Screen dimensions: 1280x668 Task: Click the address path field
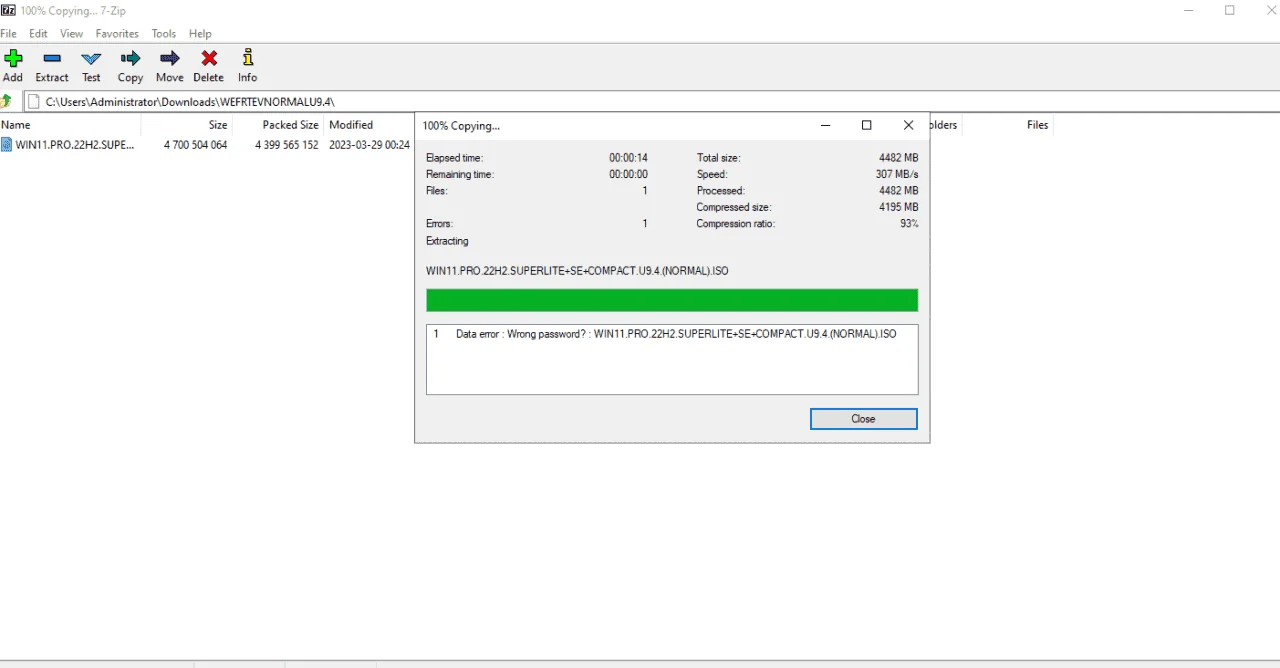[652, 101]
